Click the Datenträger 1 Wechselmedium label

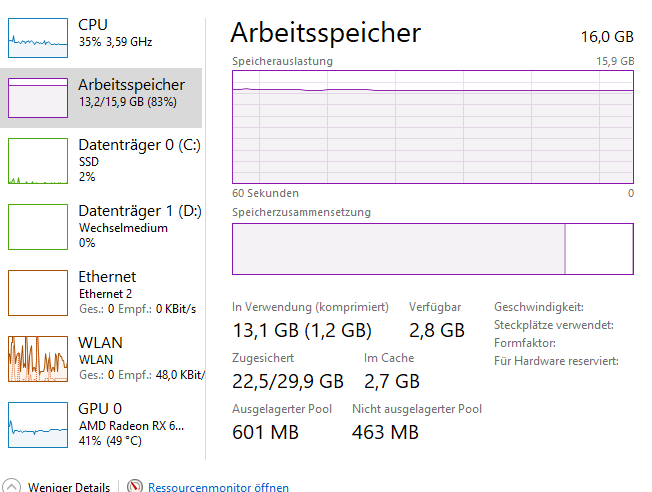click(123, 228)
